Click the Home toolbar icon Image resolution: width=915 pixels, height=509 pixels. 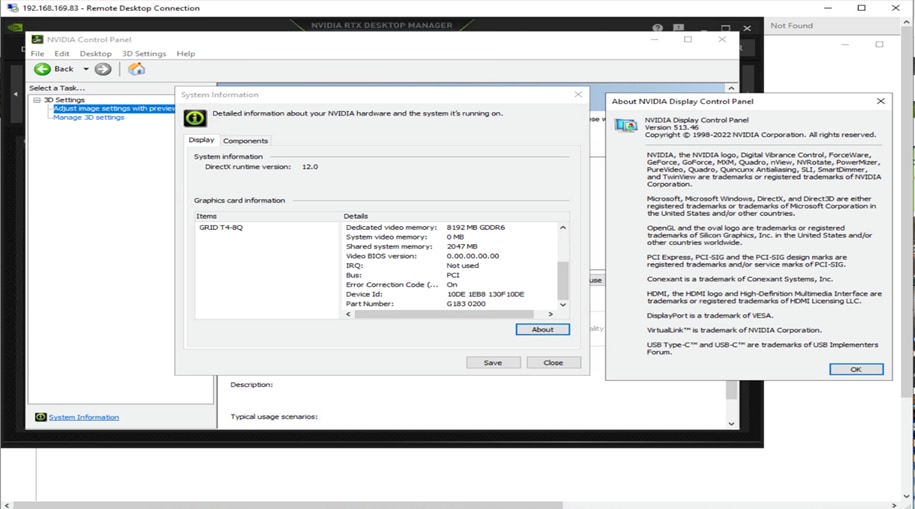click(x=136, y=69)
